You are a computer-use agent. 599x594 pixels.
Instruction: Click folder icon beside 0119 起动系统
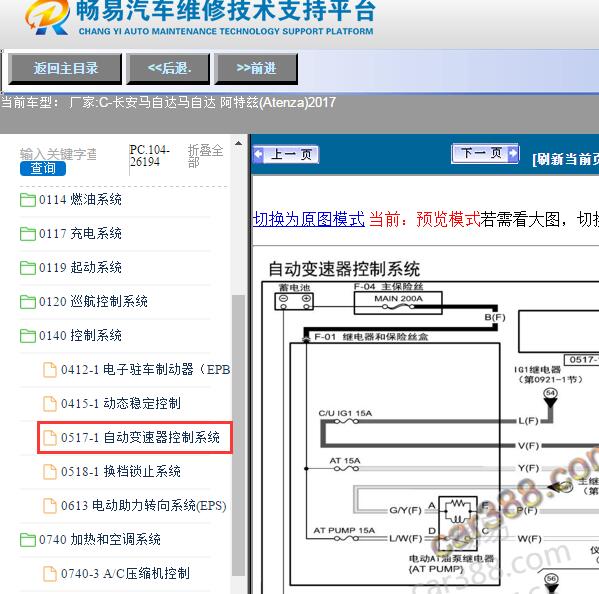(x=28, y=268)
